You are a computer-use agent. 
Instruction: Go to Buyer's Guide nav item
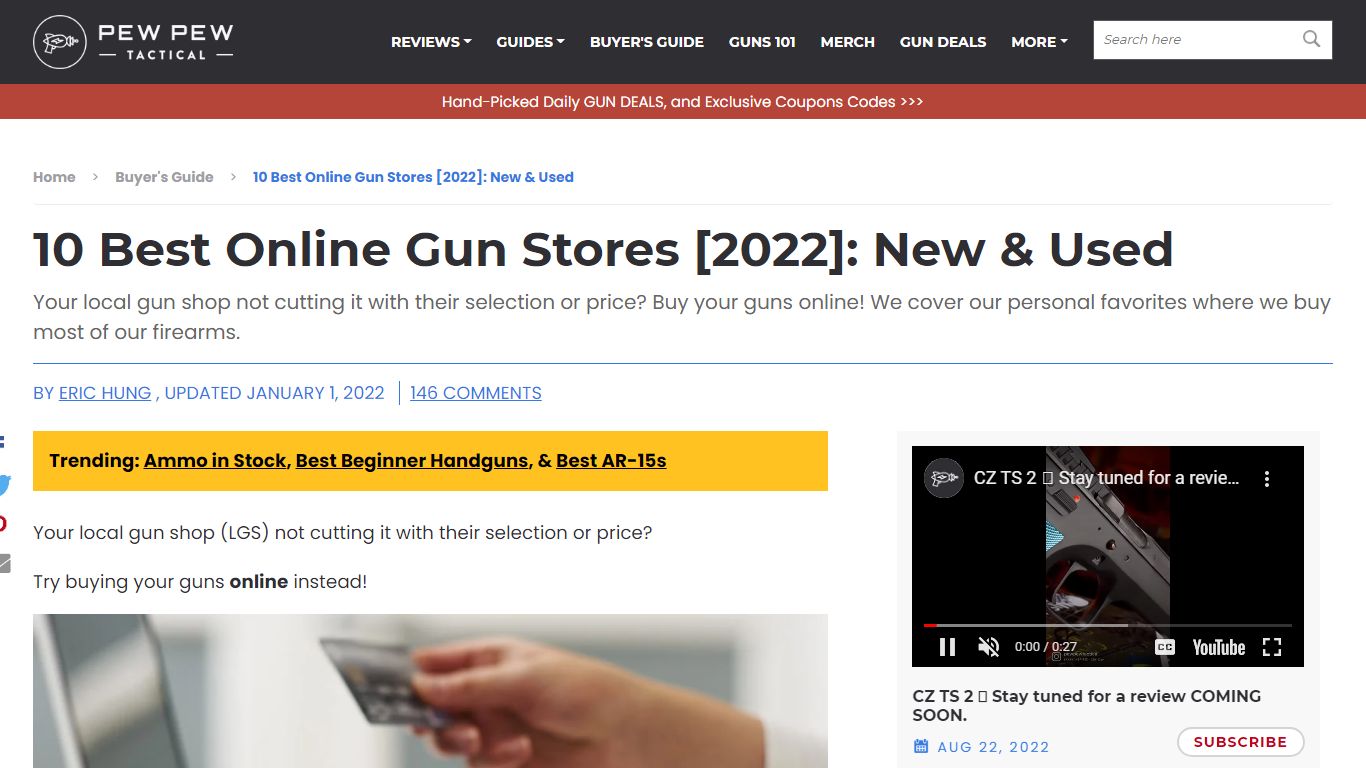click(x=647, y=42)
